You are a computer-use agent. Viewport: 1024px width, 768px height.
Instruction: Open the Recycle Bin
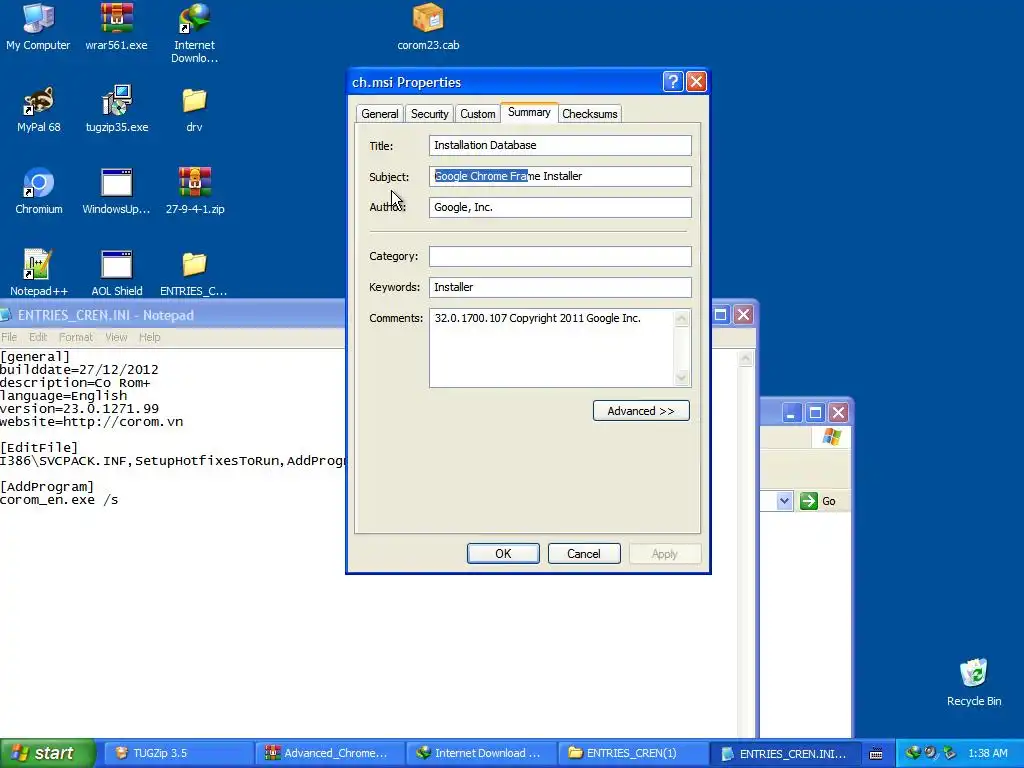coord(974,682)
